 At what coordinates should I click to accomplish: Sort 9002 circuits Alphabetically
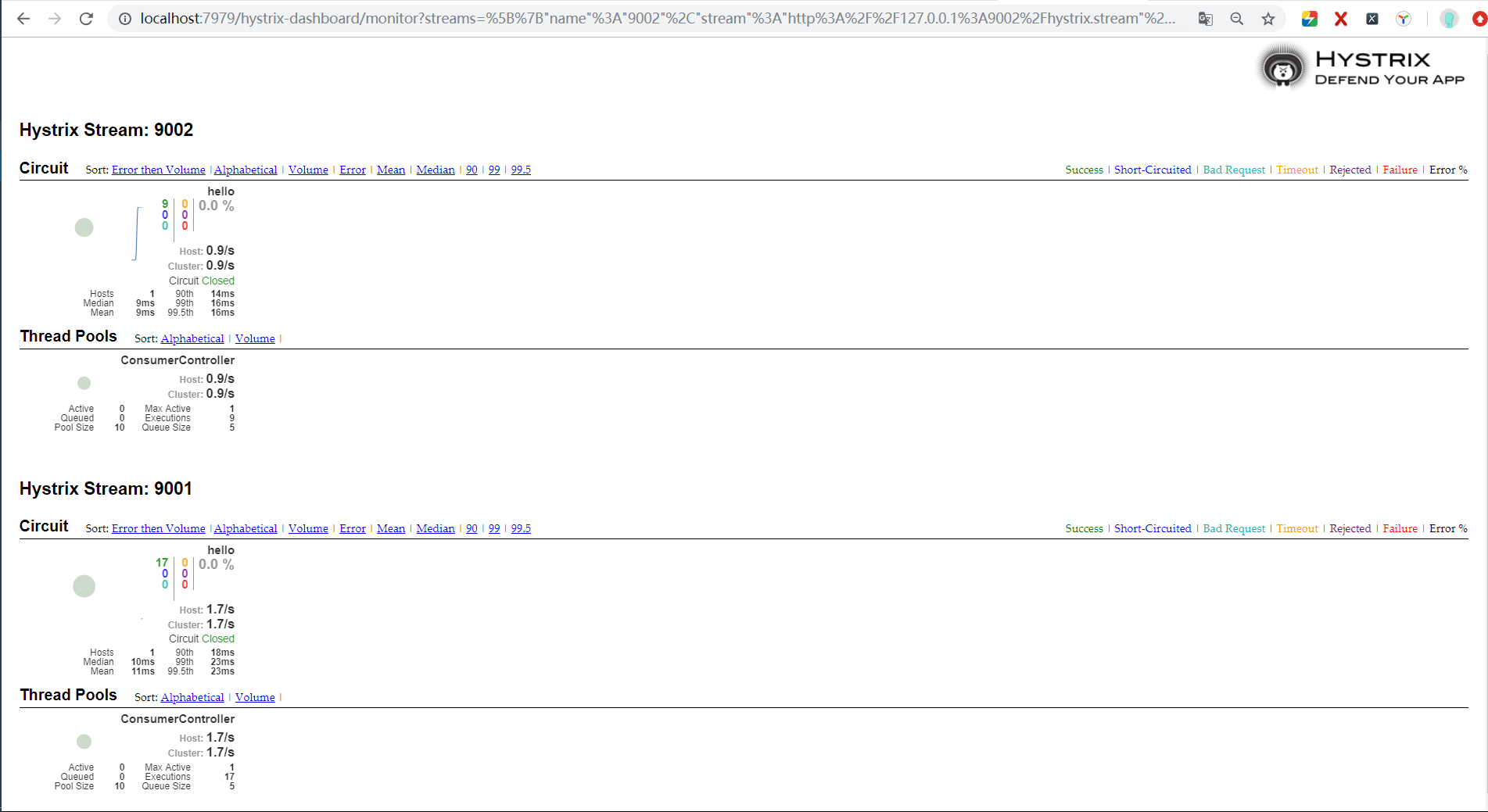point(246,170)
